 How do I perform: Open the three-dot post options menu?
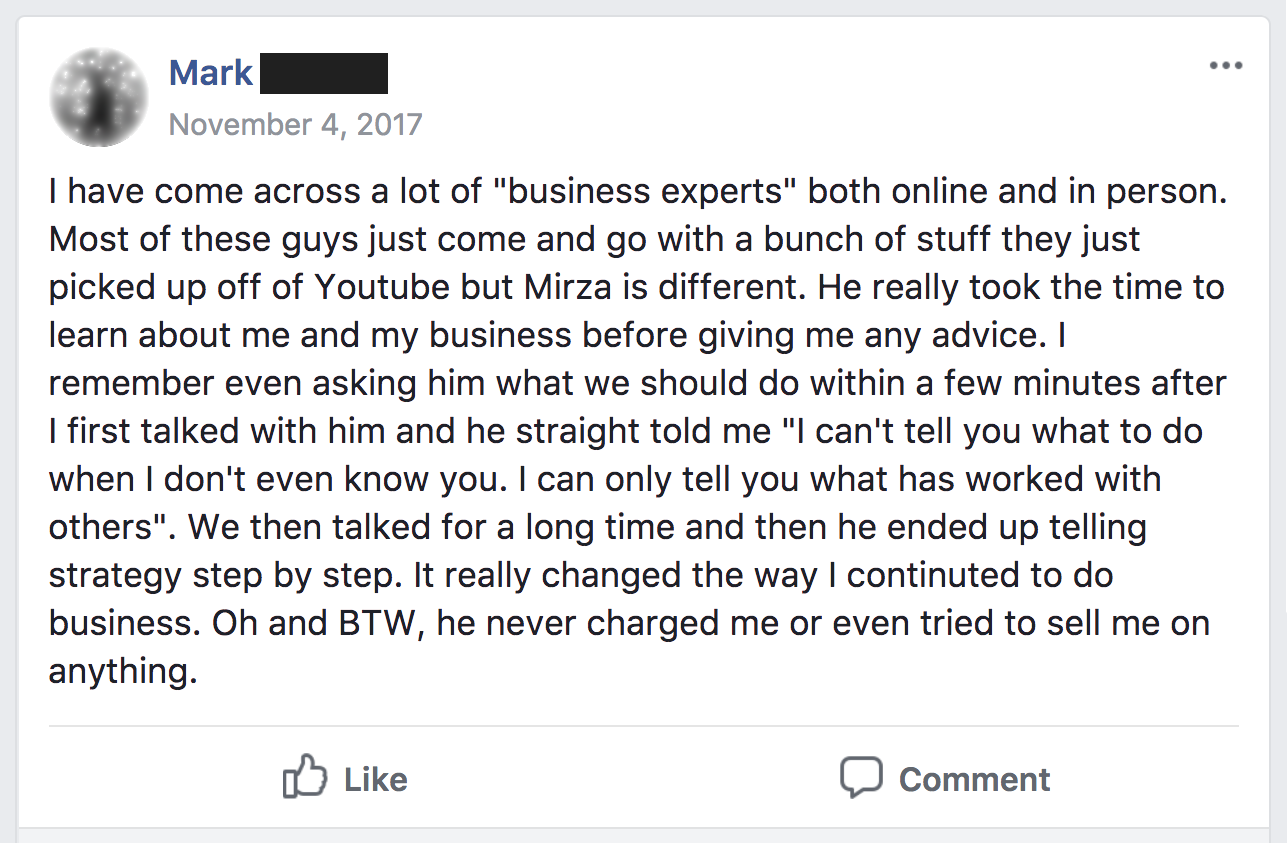pyautogui.click(x=1225, y=67)
